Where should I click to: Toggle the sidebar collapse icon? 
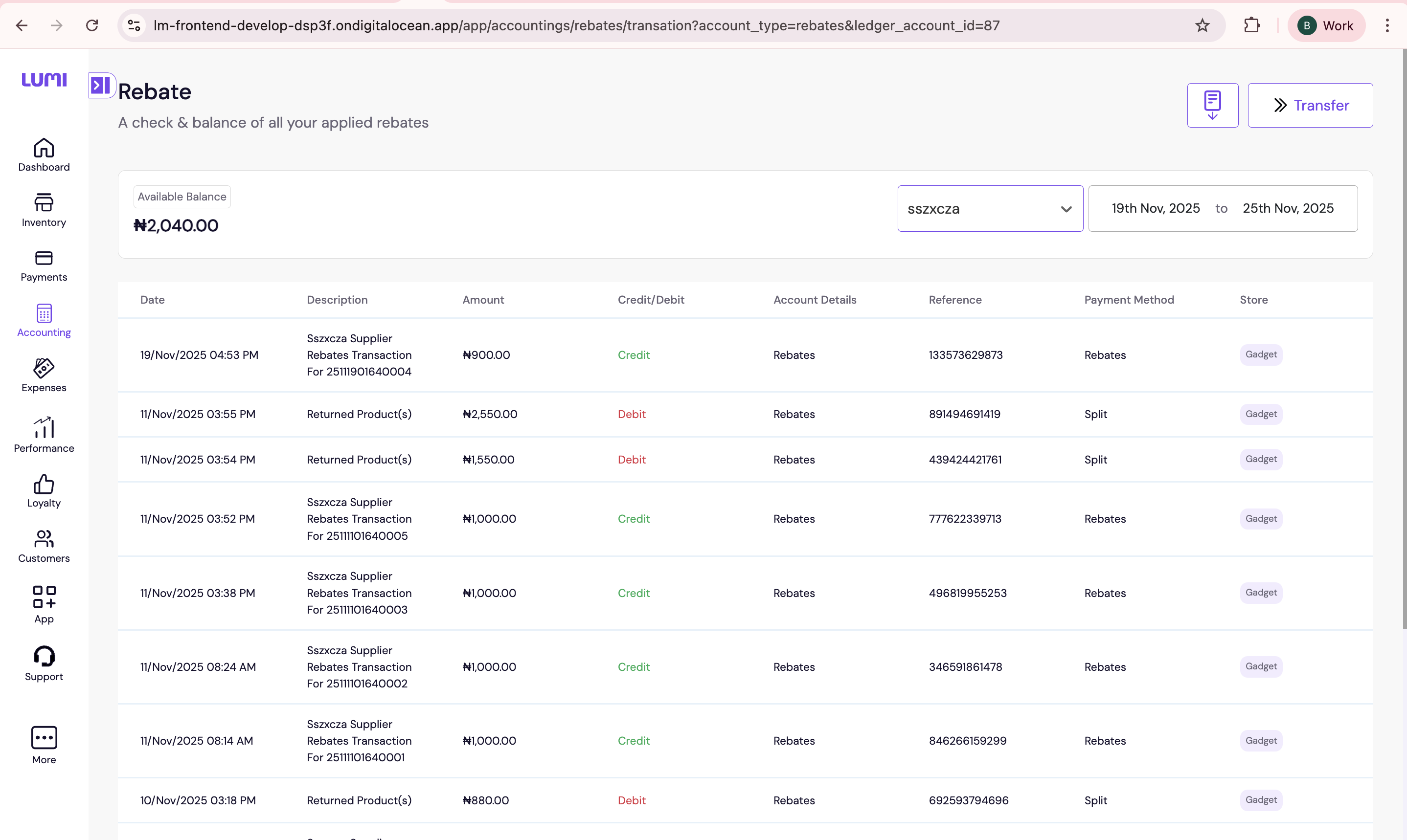pyautogui.click(x=101, y=85)
